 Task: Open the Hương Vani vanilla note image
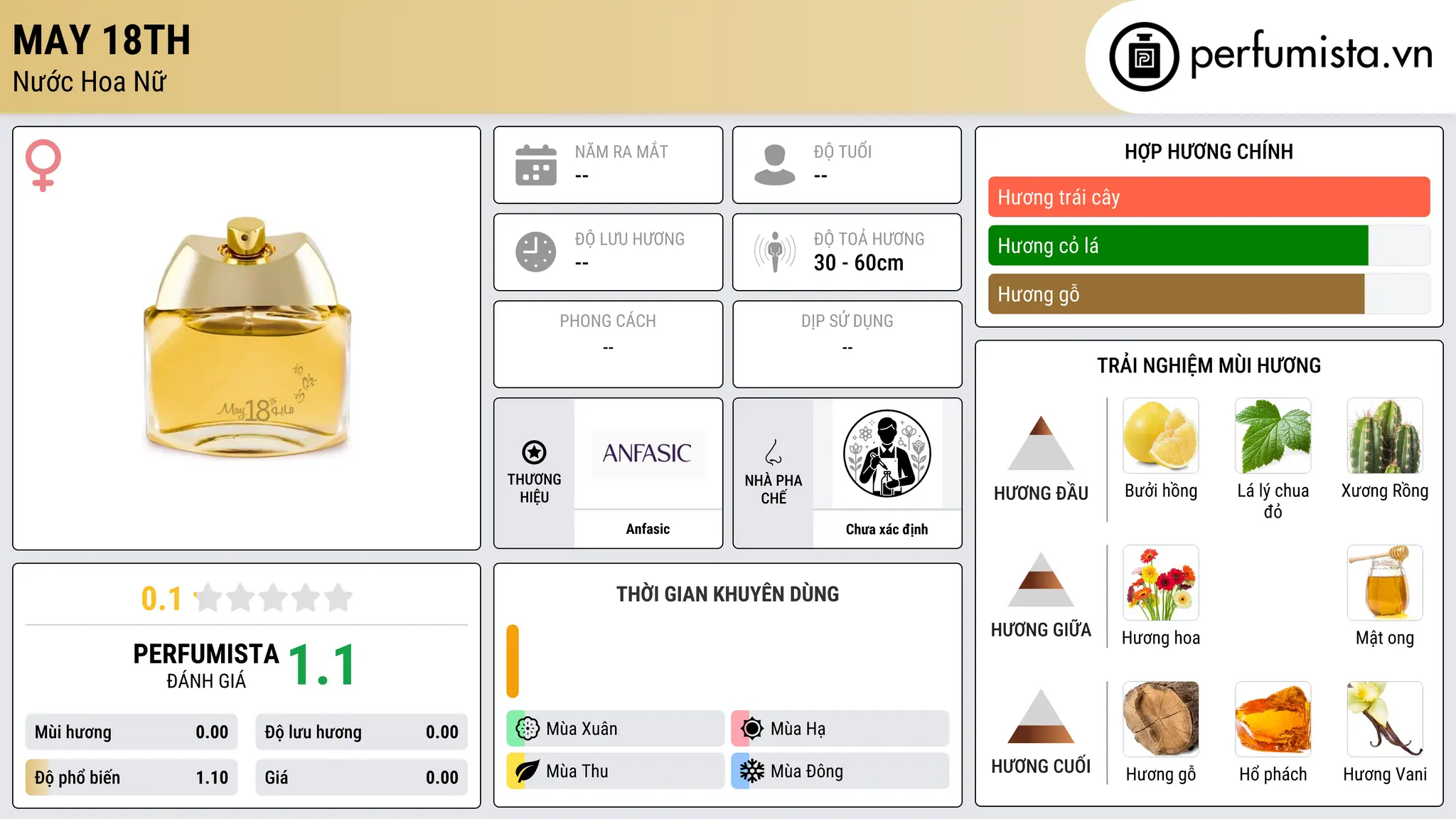click(x=1385, y=719)
